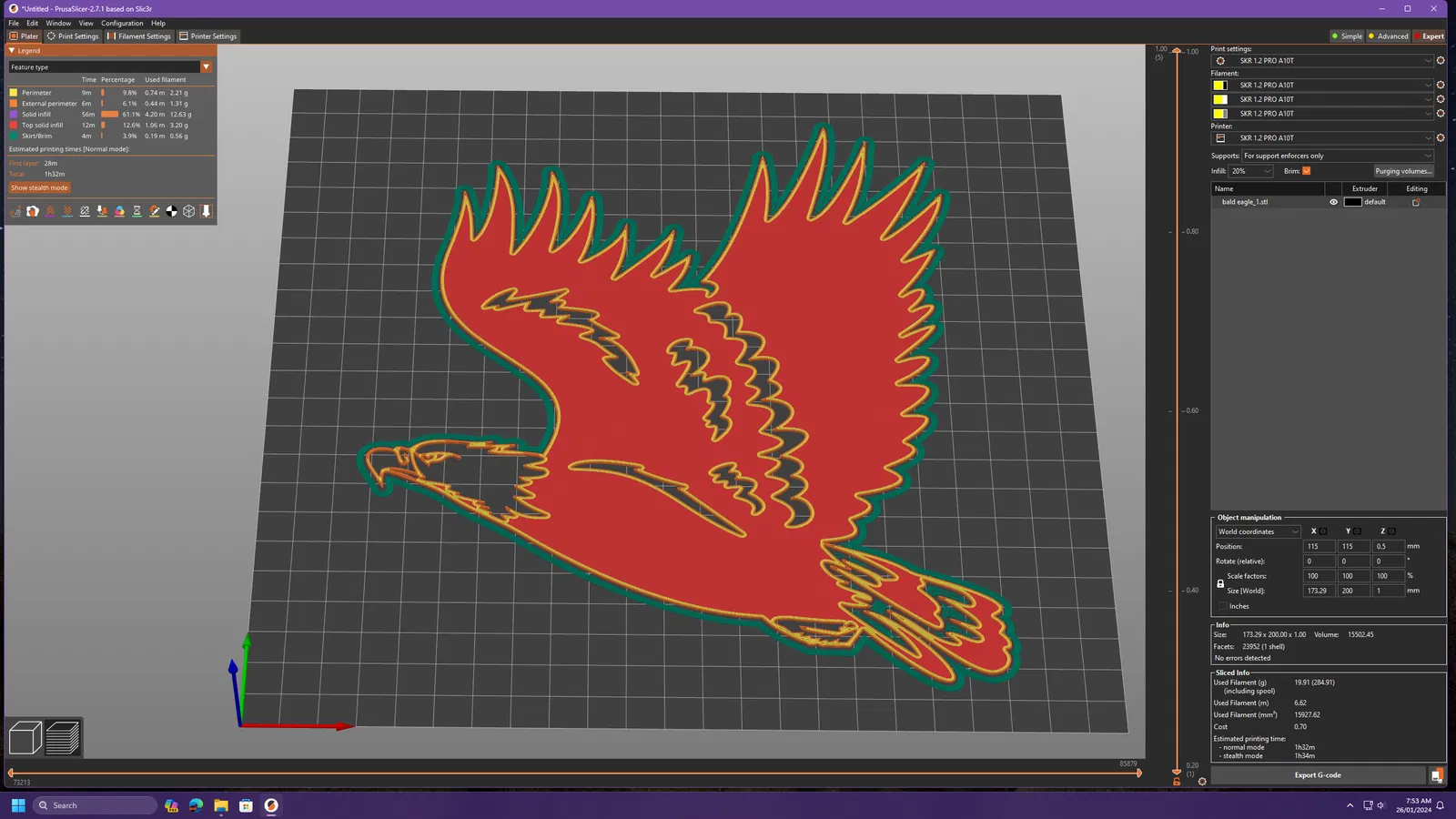Click the layer slider lock icon
The image size is (1456, 819).
(x=1177, y=782)
